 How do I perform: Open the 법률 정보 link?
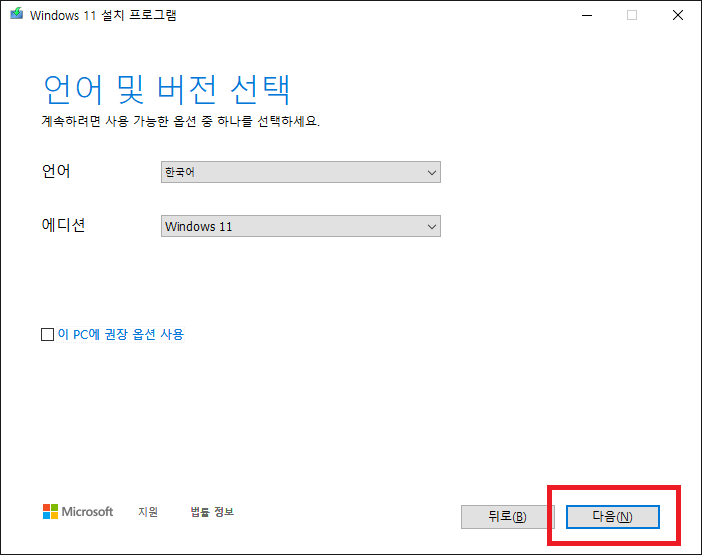coord(212,512)
